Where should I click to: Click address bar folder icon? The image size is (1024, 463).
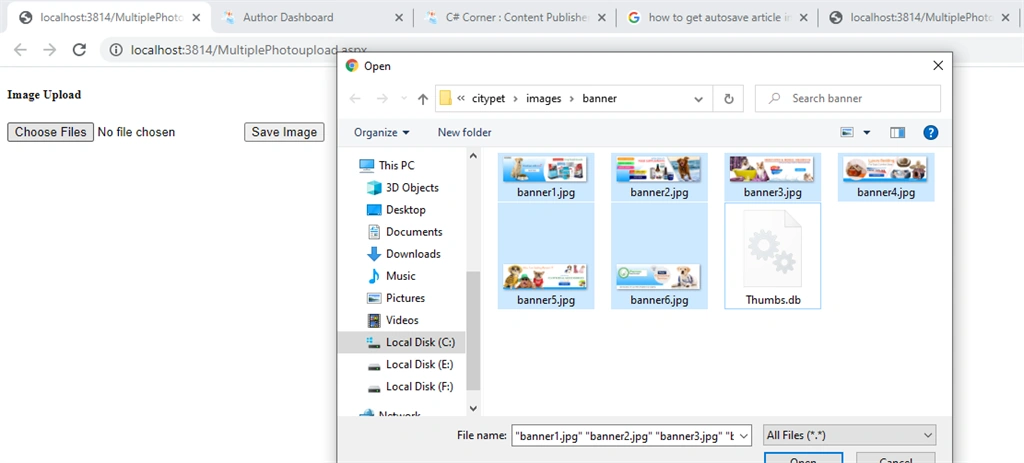coord(446,99)
